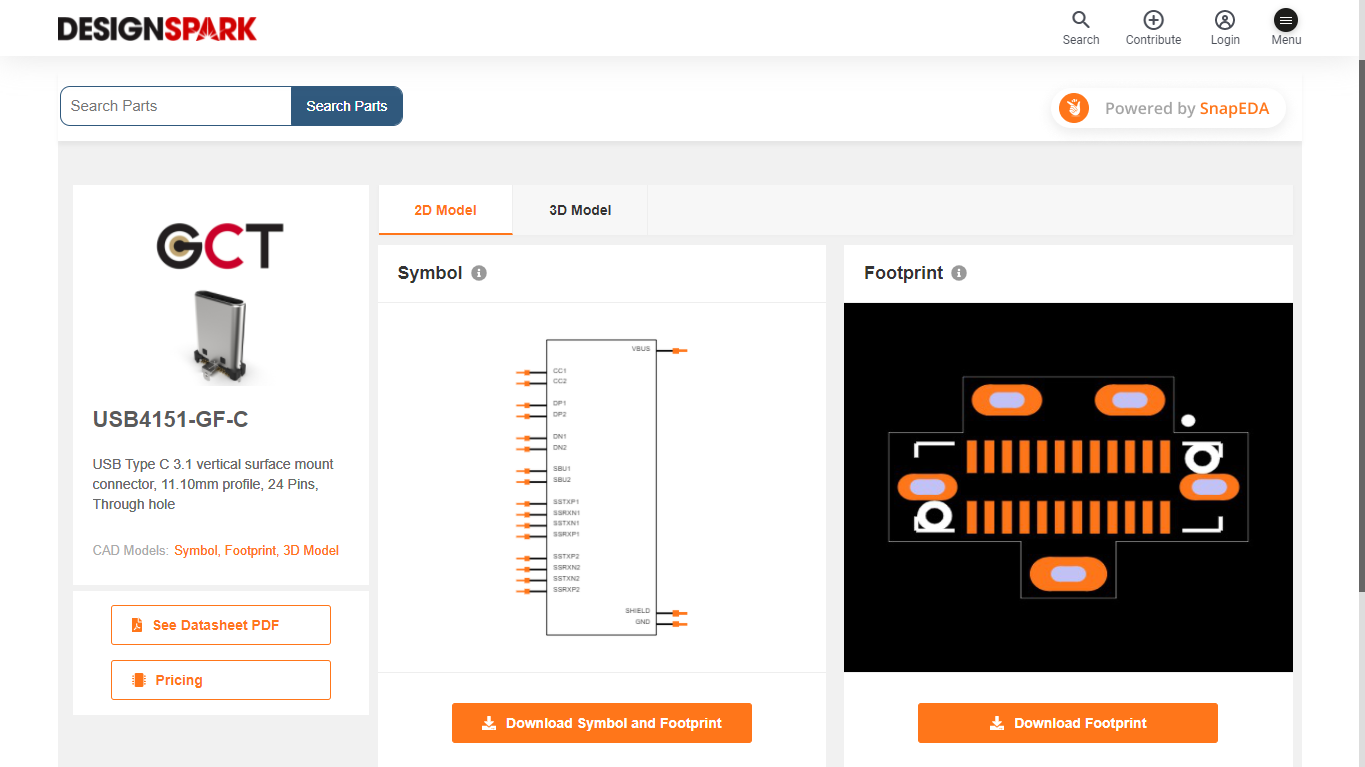Open the Contribute plus icon
This screenshot has width=1365, height=767.
(1153, 20)
